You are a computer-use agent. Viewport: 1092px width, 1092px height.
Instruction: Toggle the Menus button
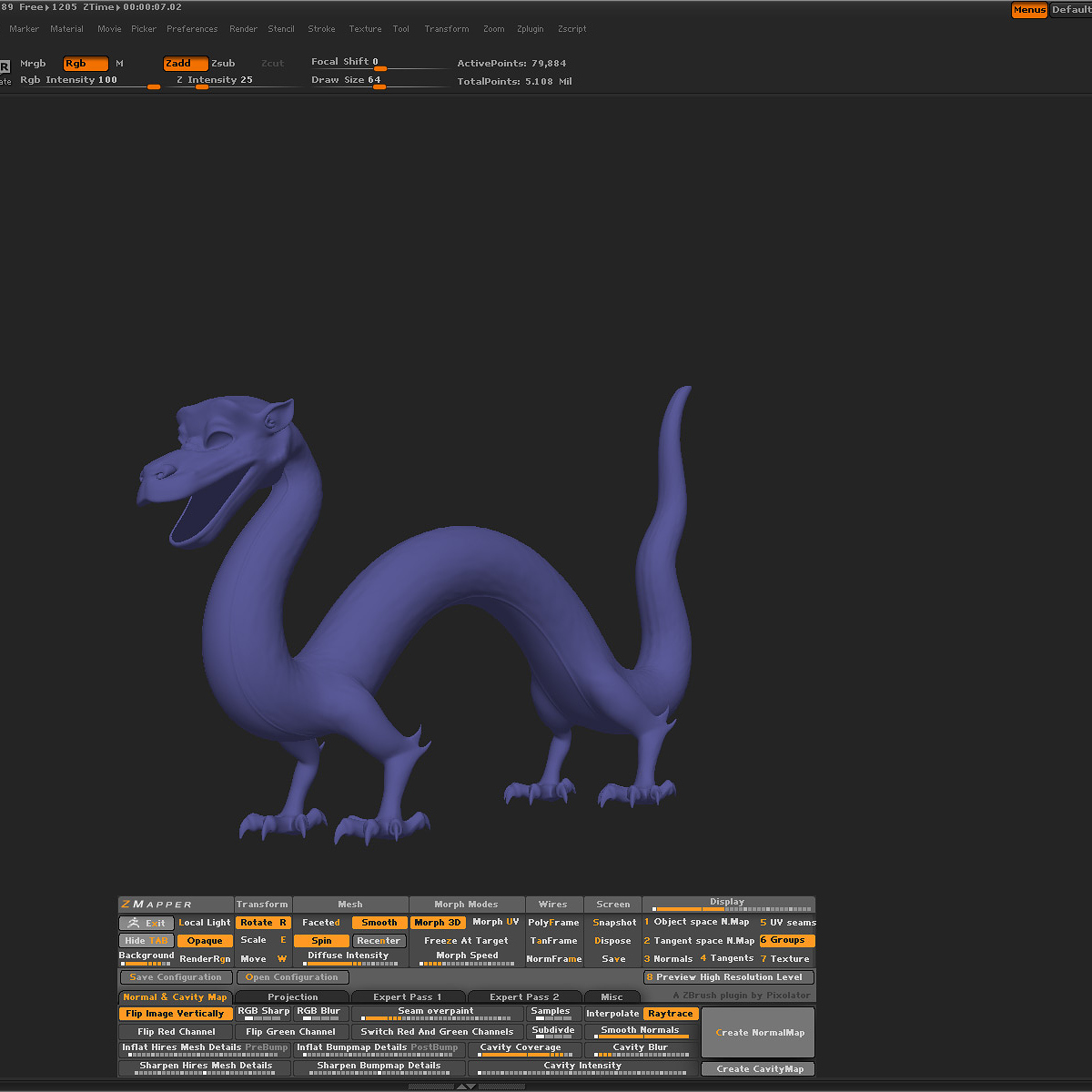1029,10
